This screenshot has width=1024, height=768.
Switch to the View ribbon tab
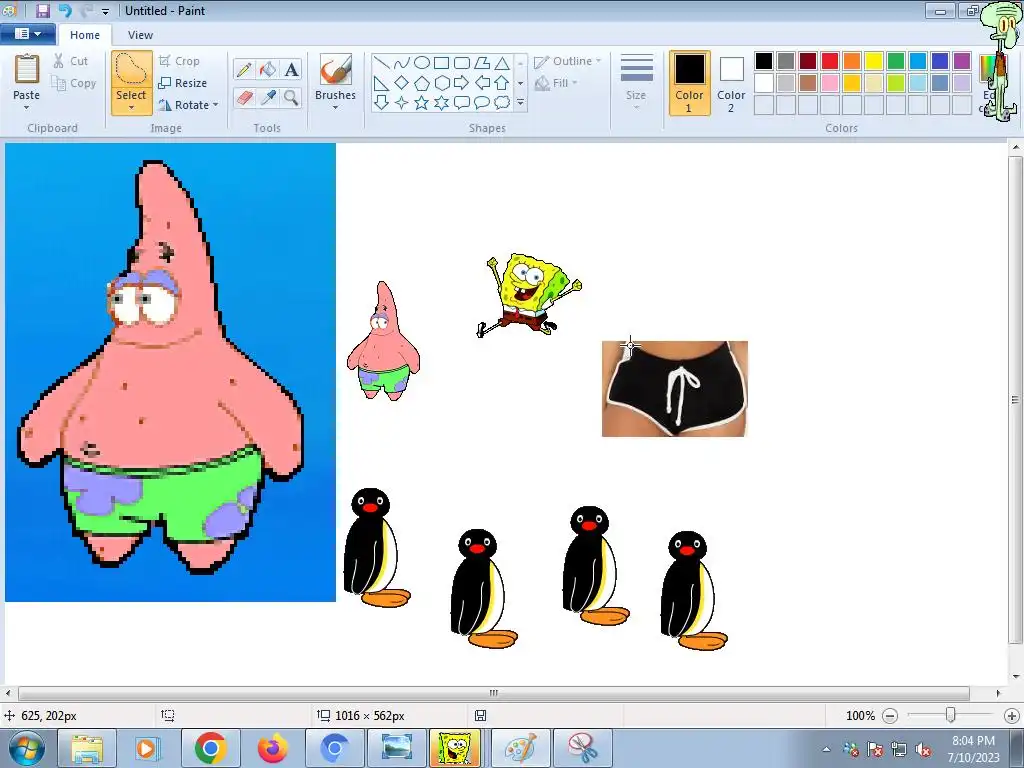pyautogui.click(x=140, y=35)
